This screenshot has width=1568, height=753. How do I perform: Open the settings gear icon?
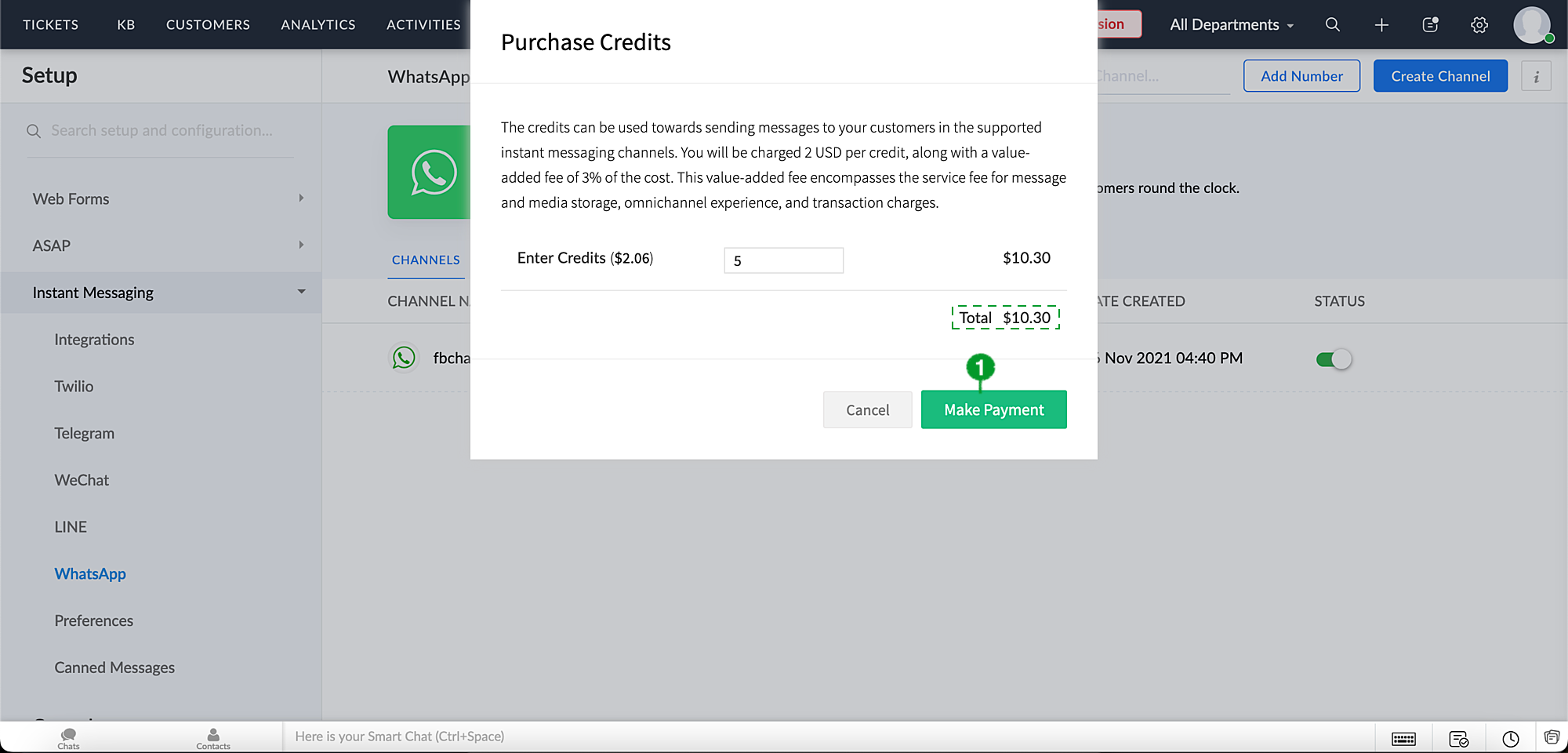(1479, 25)
